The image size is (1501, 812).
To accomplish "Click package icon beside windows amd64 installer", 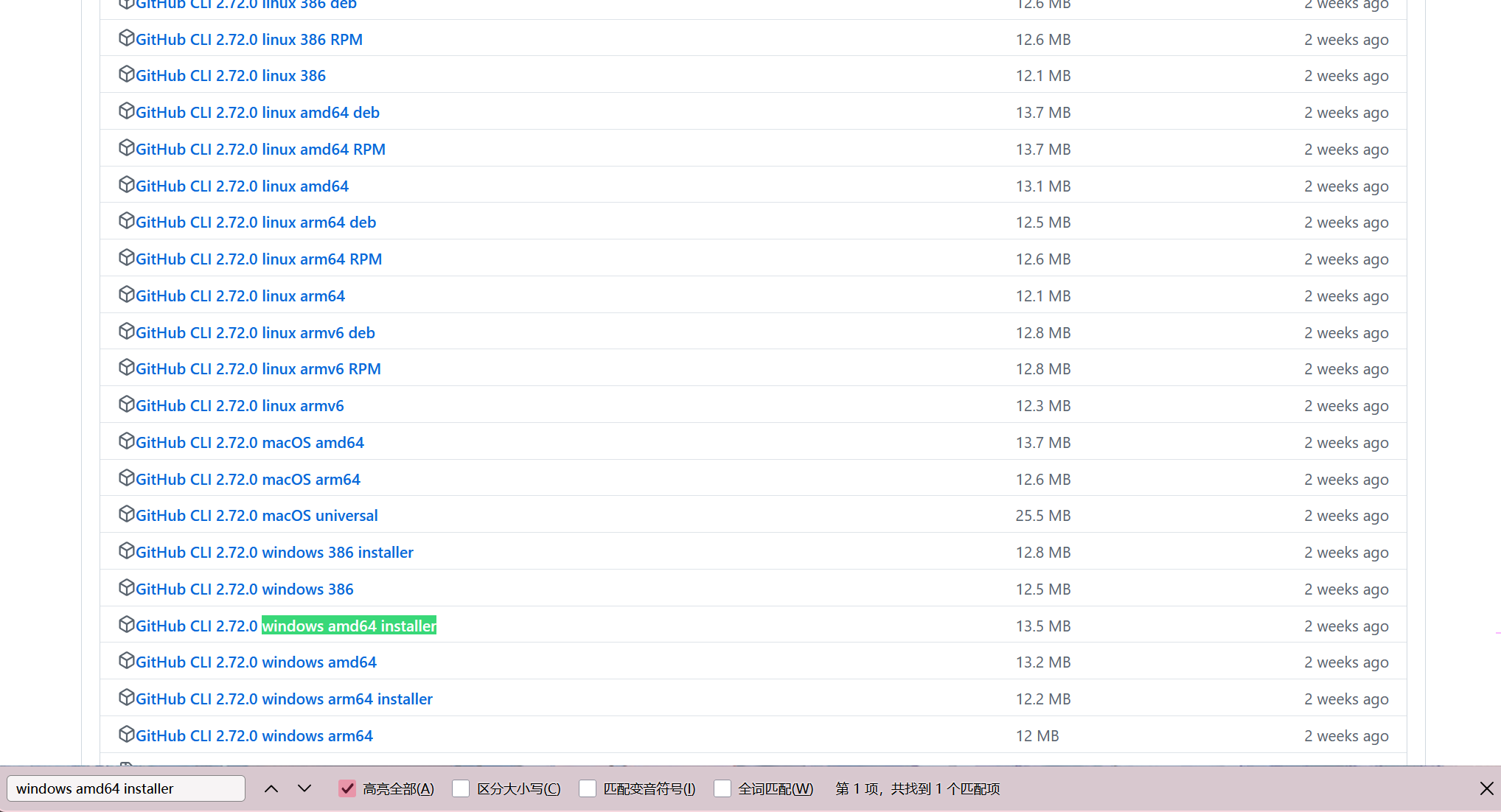I will point(126,624).
